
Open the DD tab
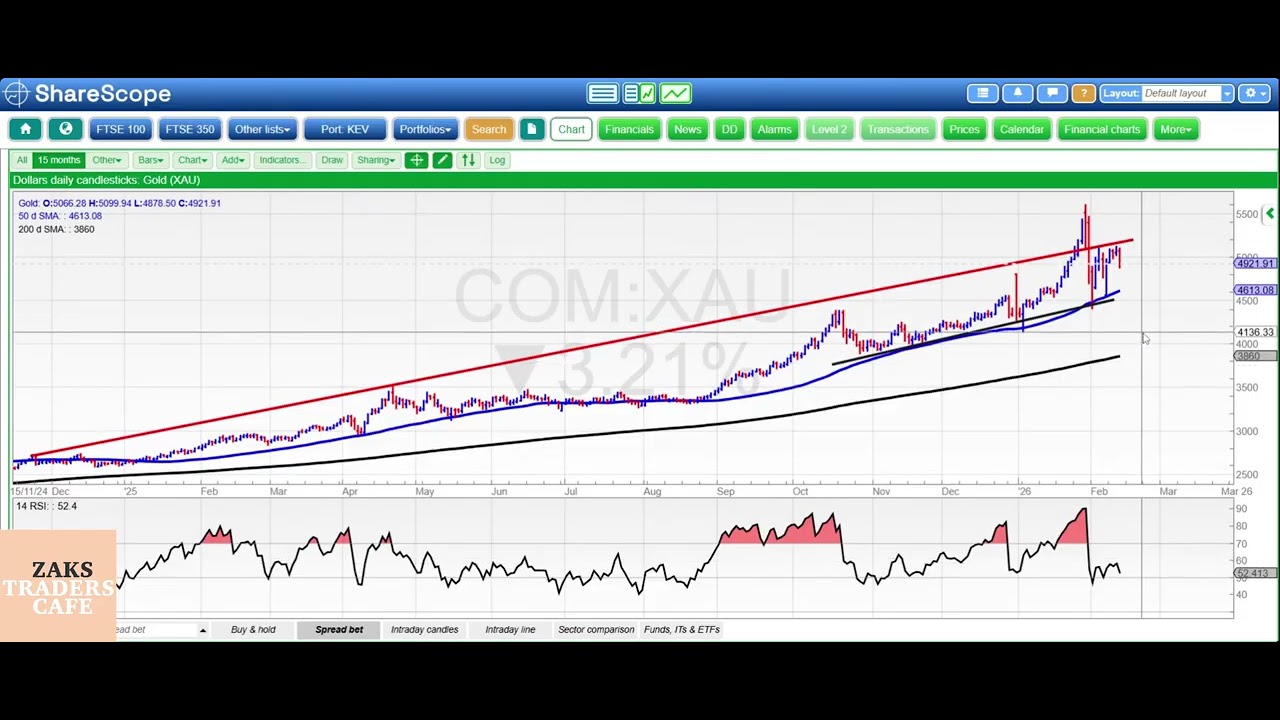(x=729, y=129)
